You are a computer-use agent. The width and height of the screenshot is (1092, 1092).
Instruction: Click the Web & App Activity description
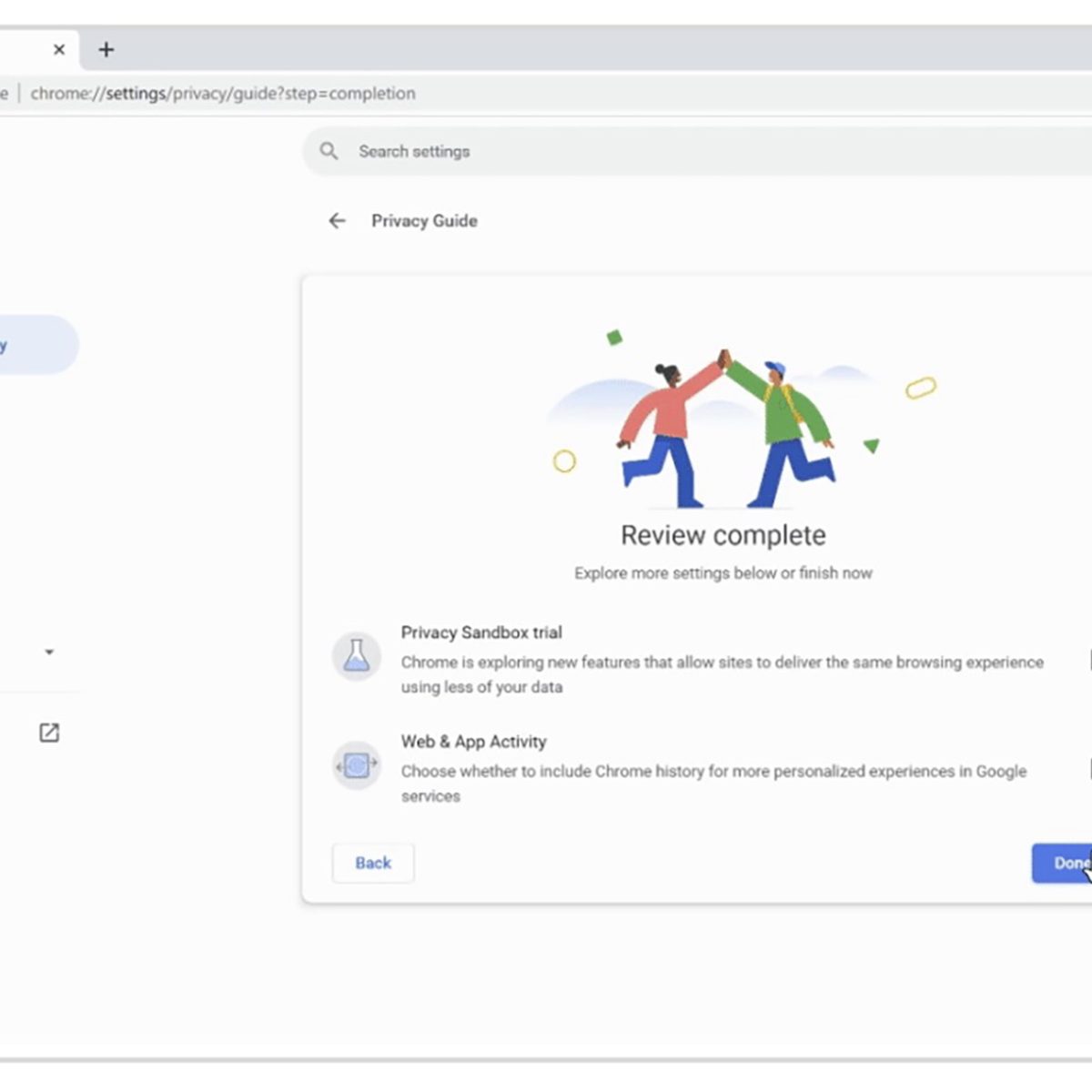[713, 784]
